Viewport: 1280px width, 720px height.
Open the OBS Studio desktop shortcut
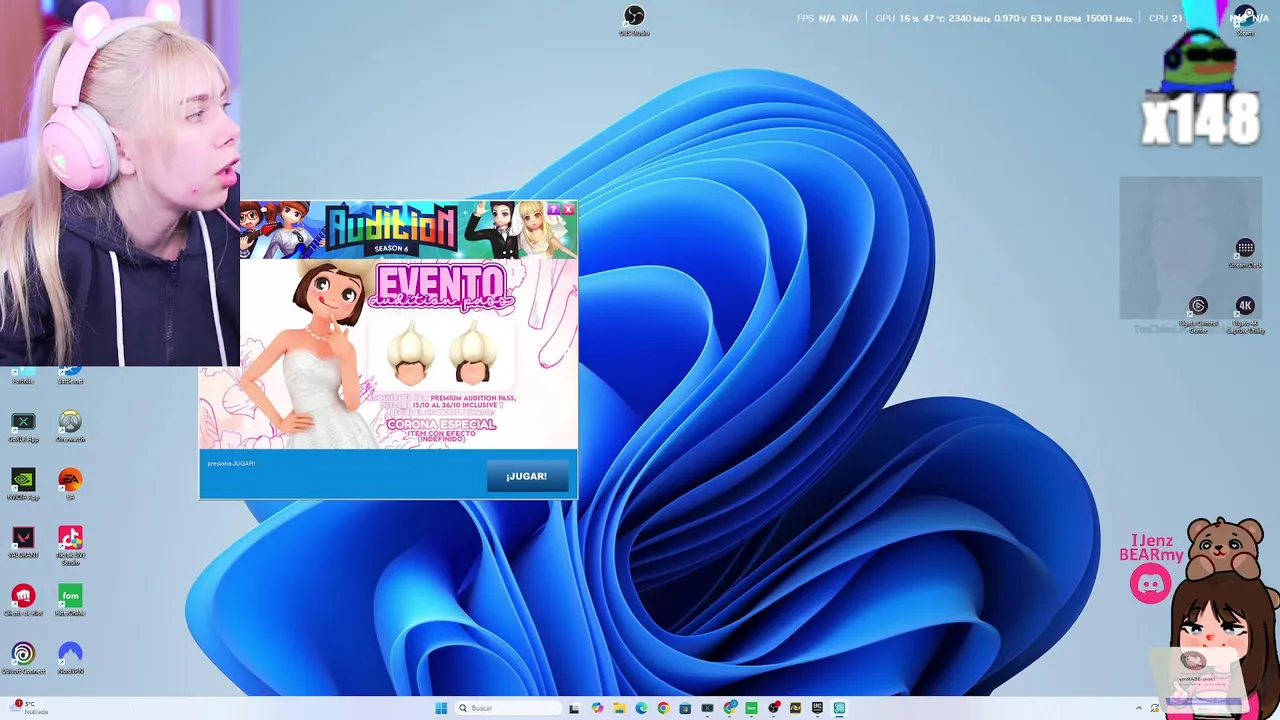pyautogui.click(x=634, y=20)
